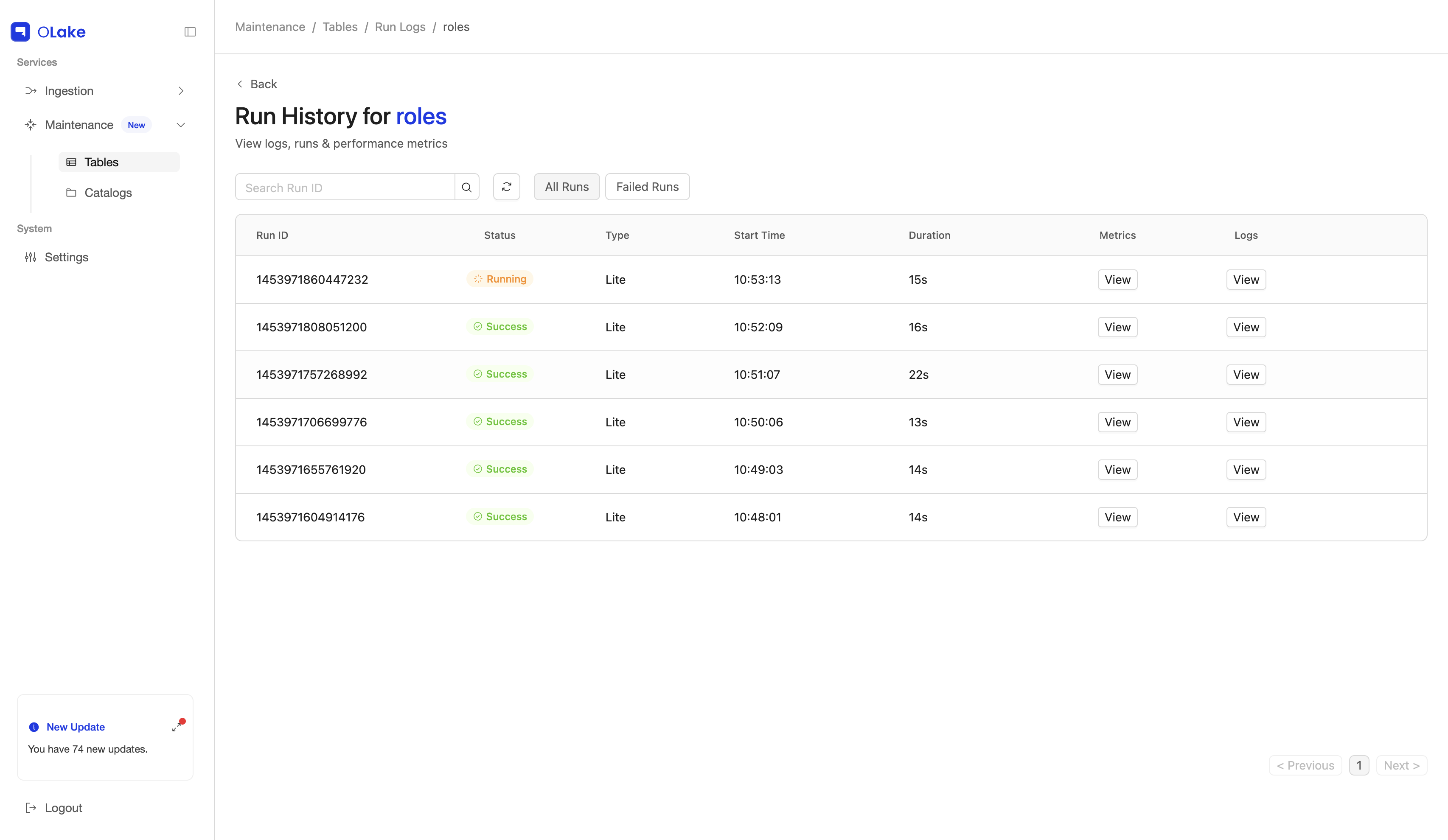Go to Run Logs breadcrumb
Screen dimensions: 1448x840
(x=400, y=27)
